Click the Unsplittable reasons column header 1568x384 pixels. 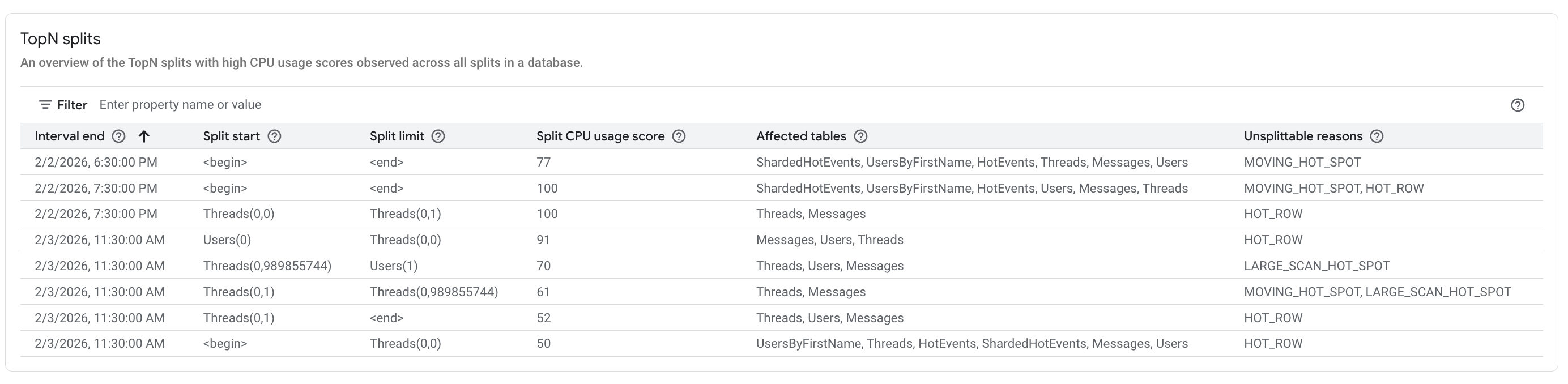(x=1303, y=136)
